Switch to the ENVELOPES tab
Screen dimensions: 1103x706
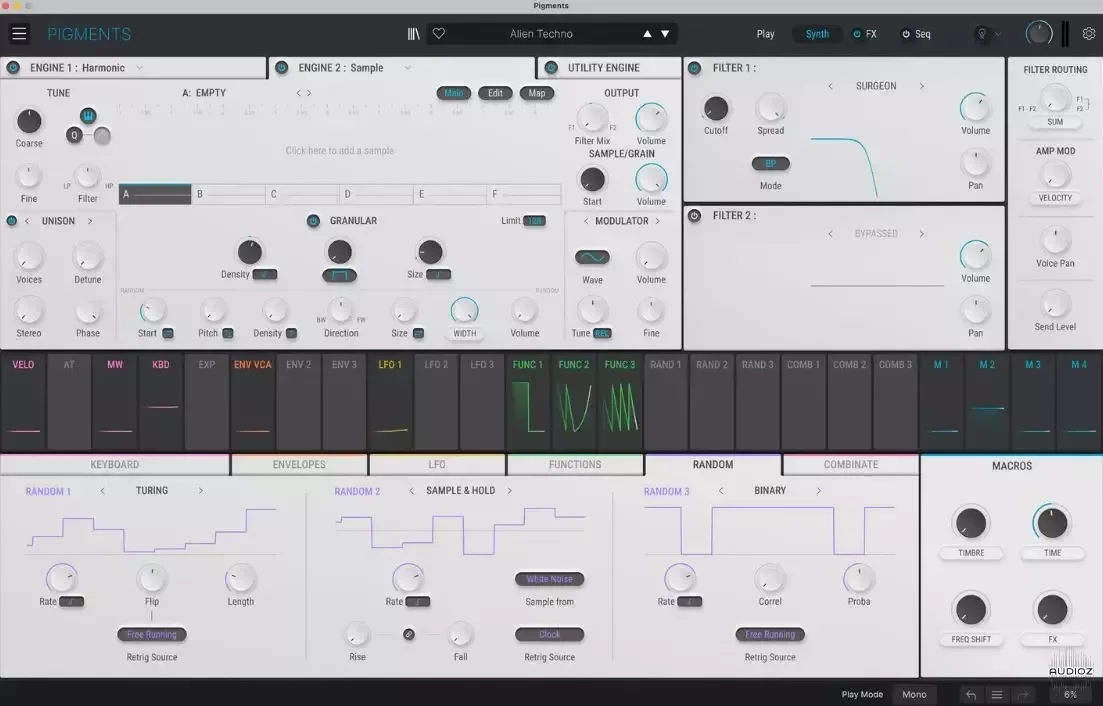[299, 465]
